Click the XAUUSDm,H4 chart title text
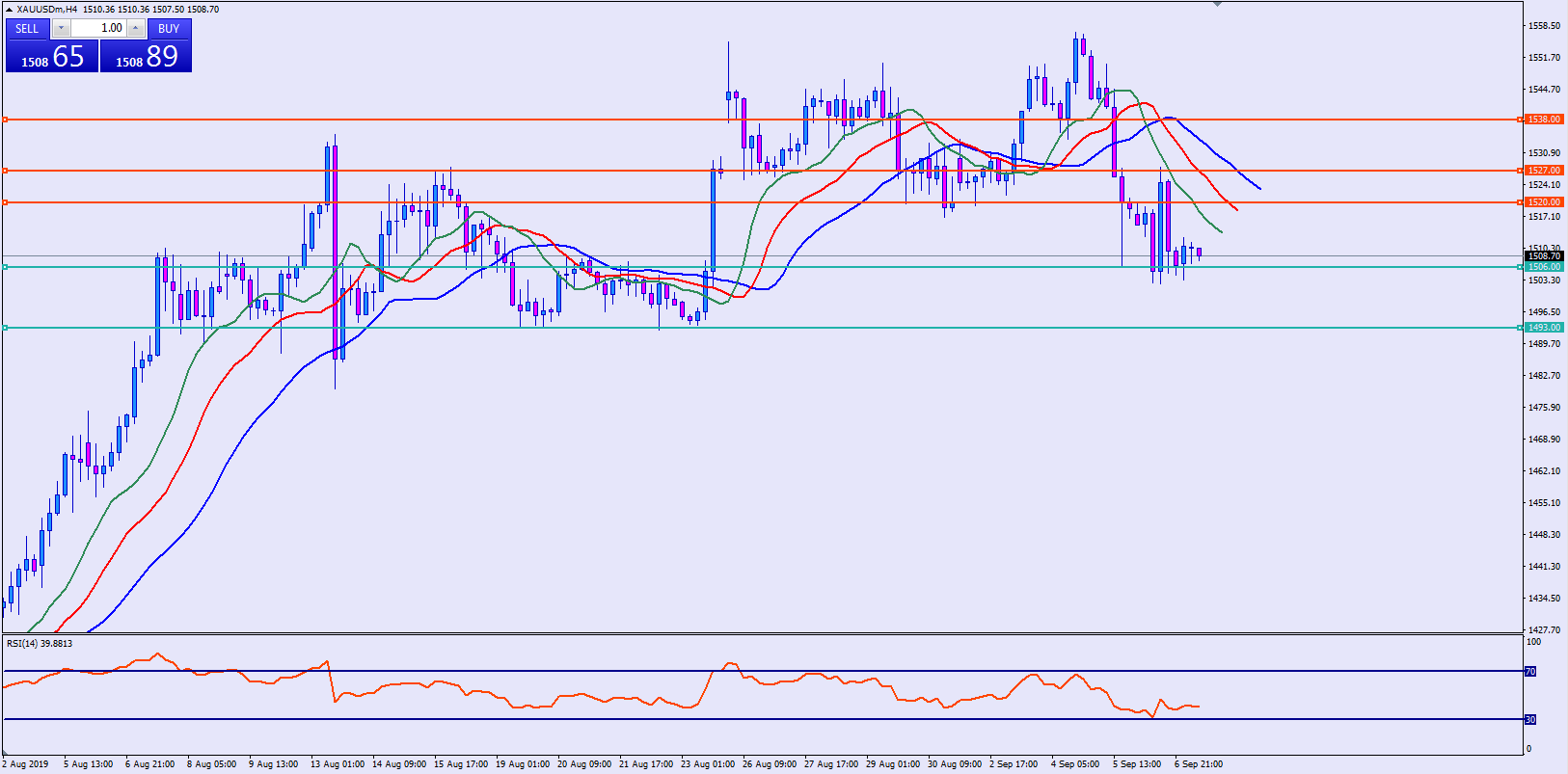1568x774 pixels. [x=46, y=10]
